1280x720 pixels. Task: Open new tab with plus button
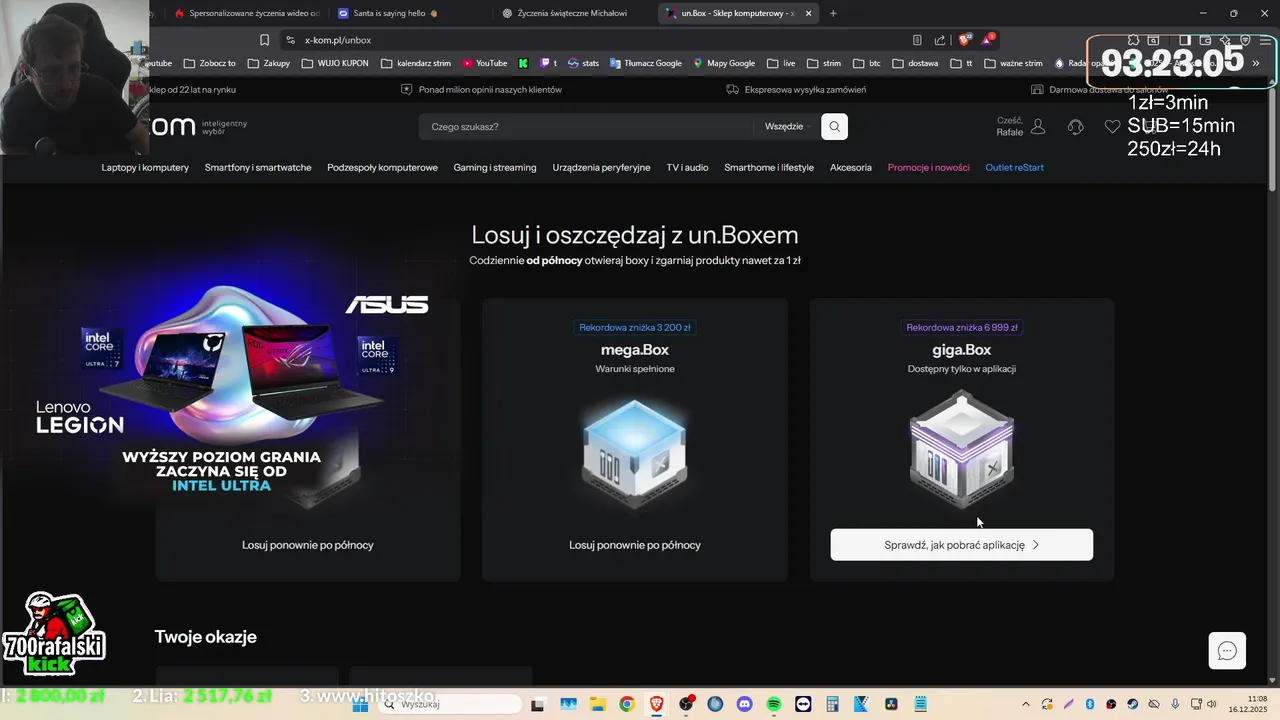click(x=833, y=13)
